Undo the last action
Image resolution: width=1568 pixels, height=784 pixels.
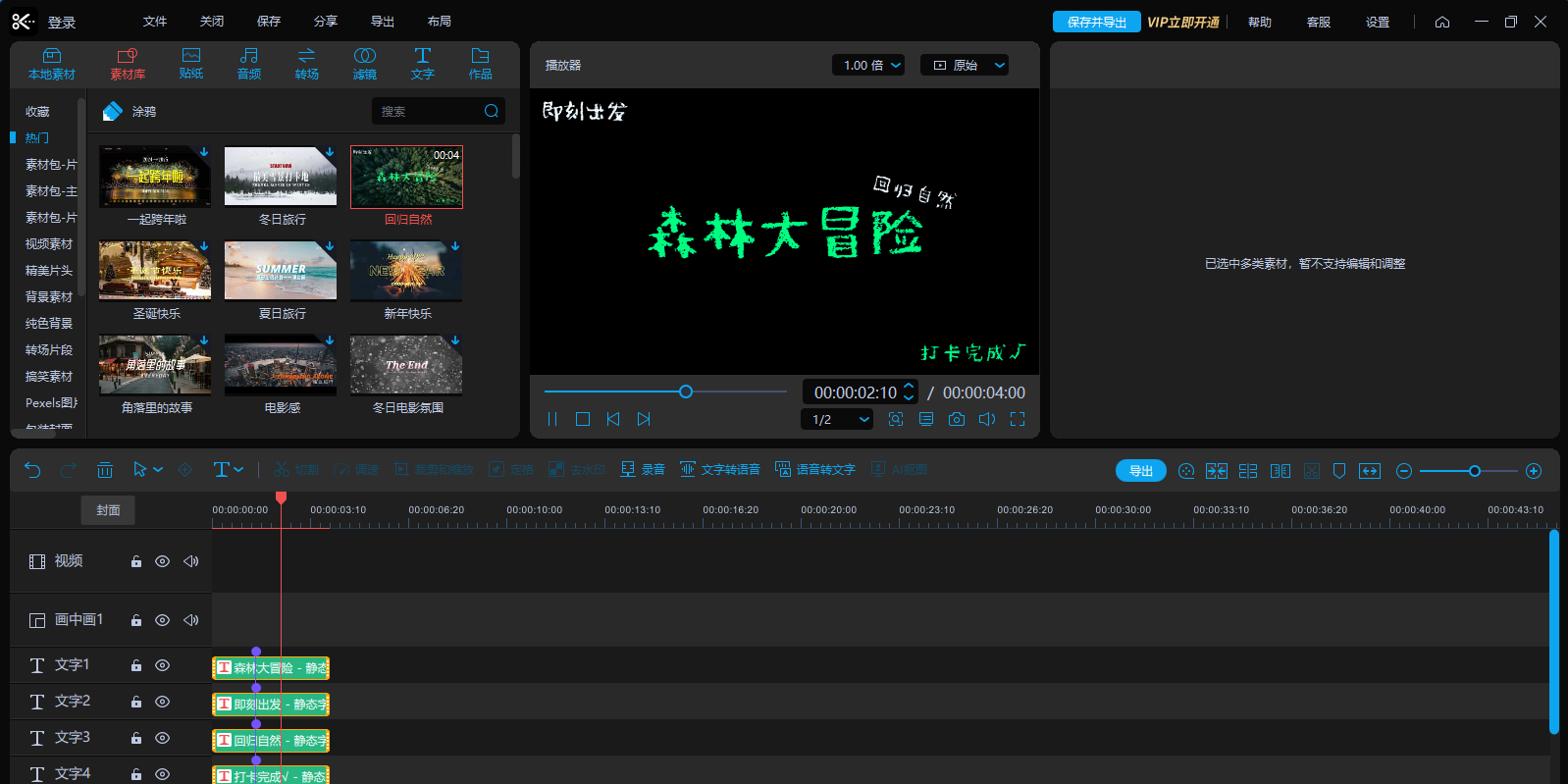32,470
